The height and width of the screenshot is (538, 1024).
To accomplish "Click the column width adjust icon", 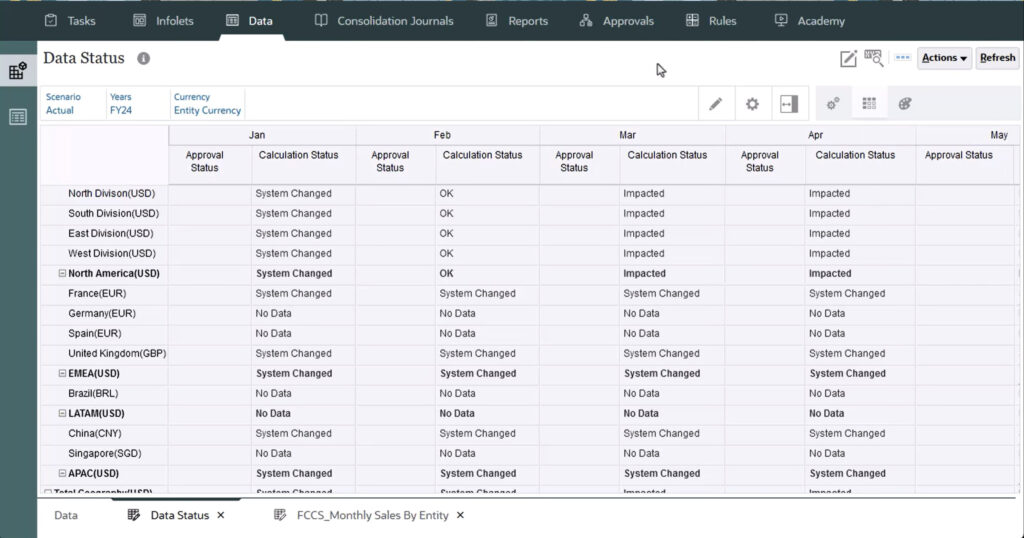I will point(789,104).
